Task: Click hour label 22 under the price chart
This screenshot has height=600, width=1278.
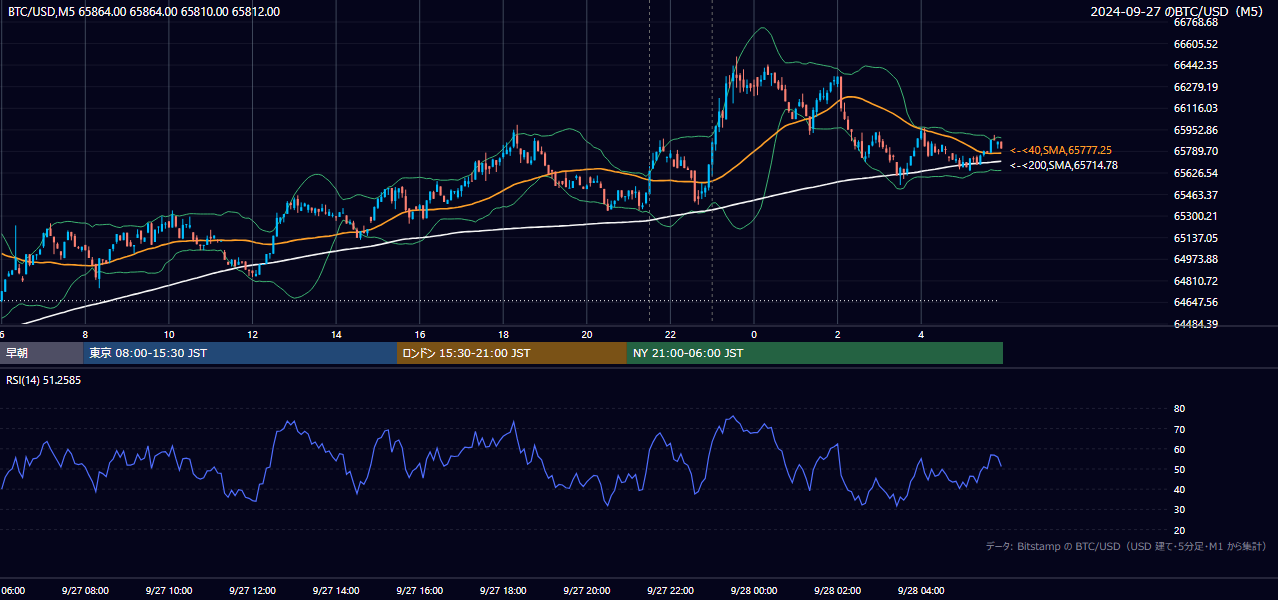Action: click(670, 334)
